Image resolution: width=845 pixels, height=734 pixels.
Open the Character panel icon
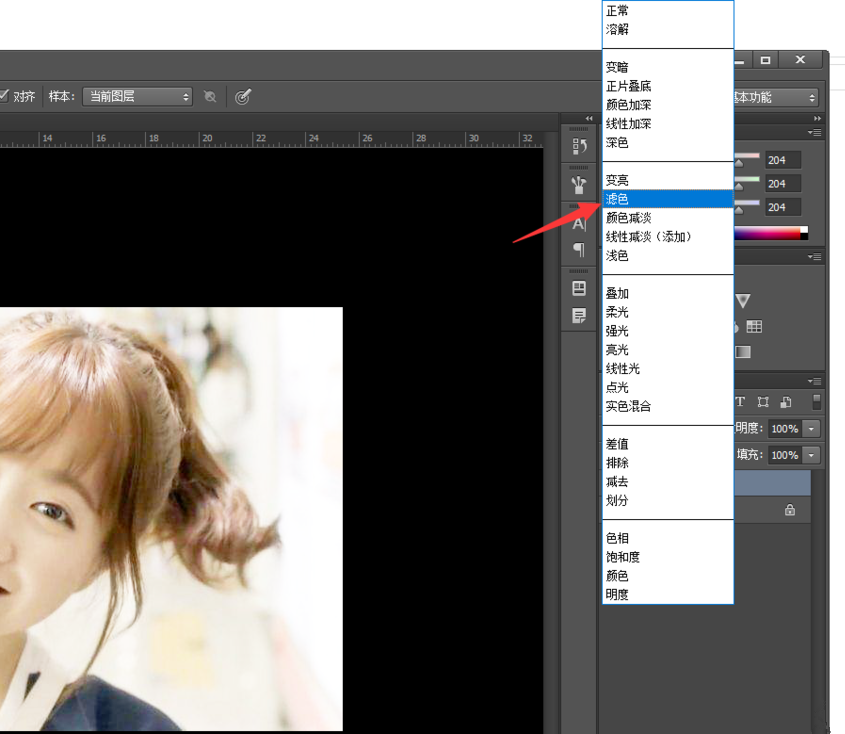click(578, 224)
